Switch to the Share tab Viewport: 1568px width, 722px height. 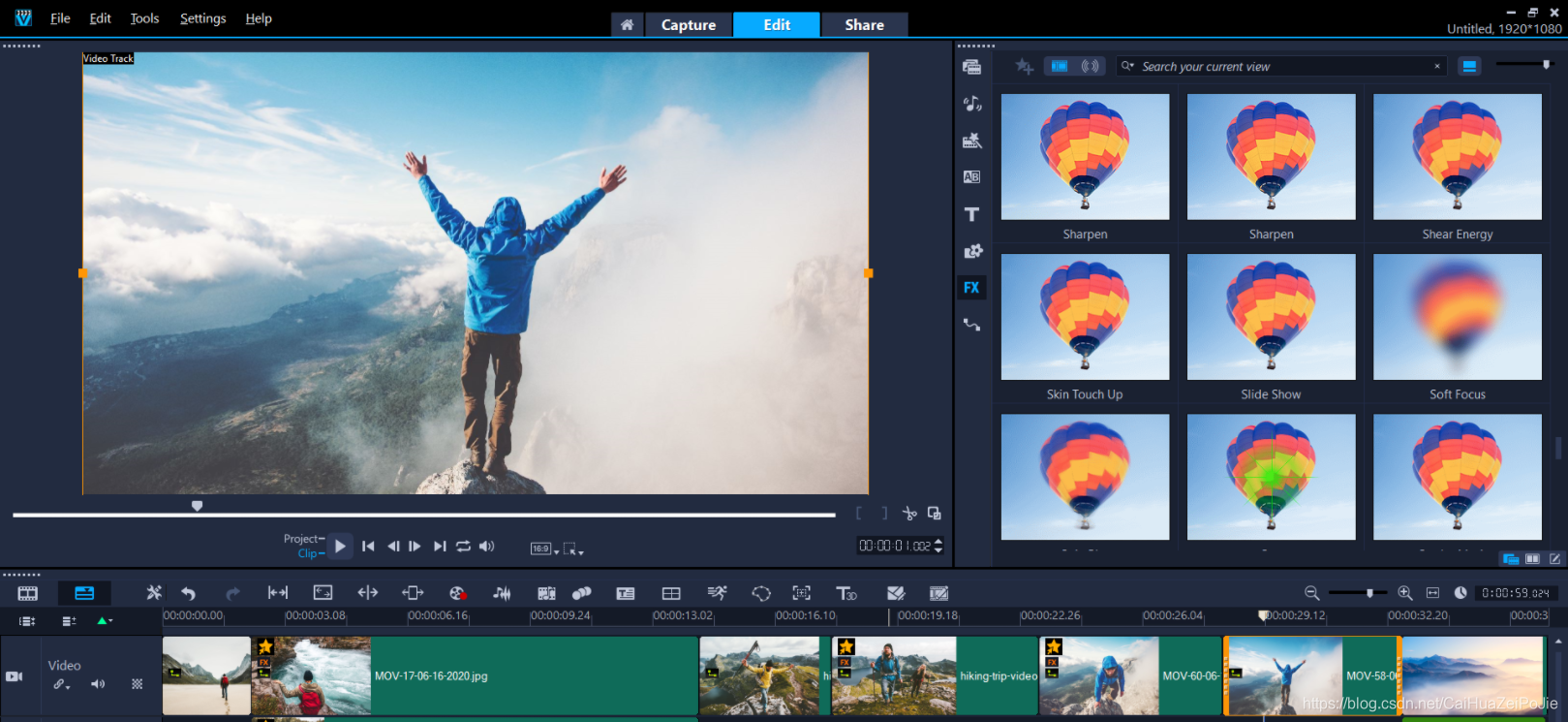865,25
